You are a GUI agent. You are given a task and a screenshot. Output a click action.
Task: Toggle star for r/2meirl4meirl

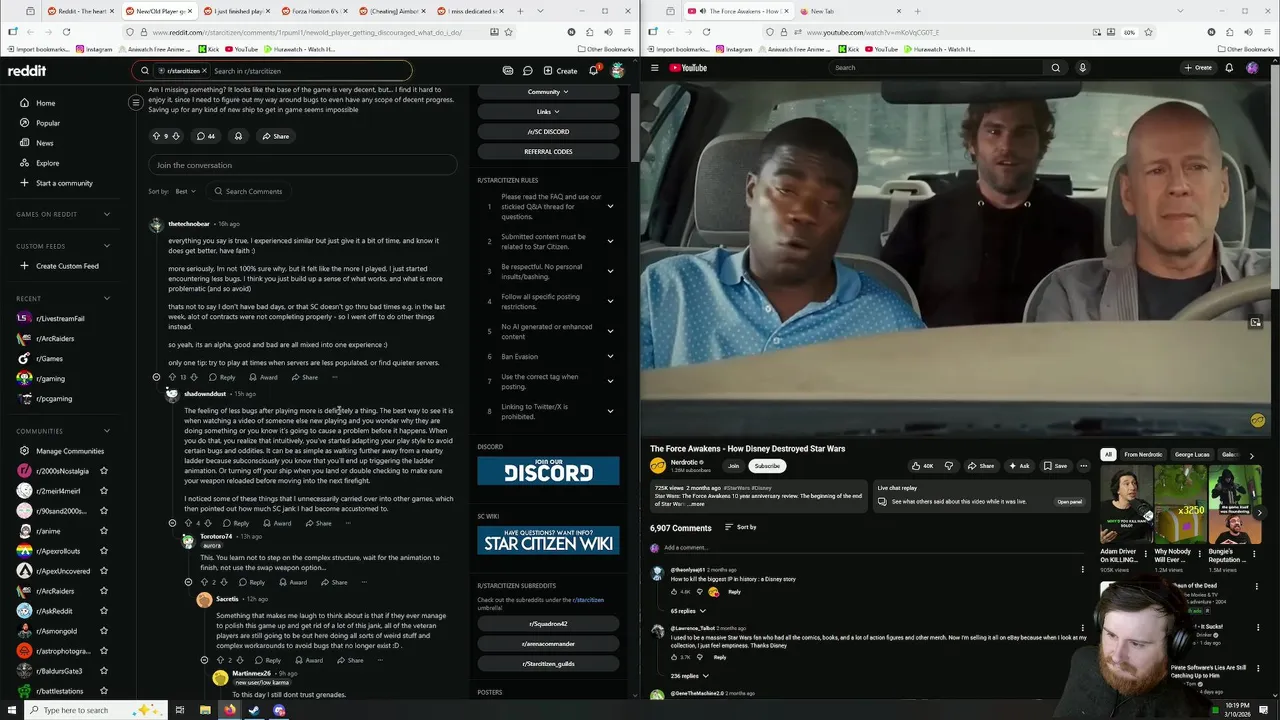point(104,491)
